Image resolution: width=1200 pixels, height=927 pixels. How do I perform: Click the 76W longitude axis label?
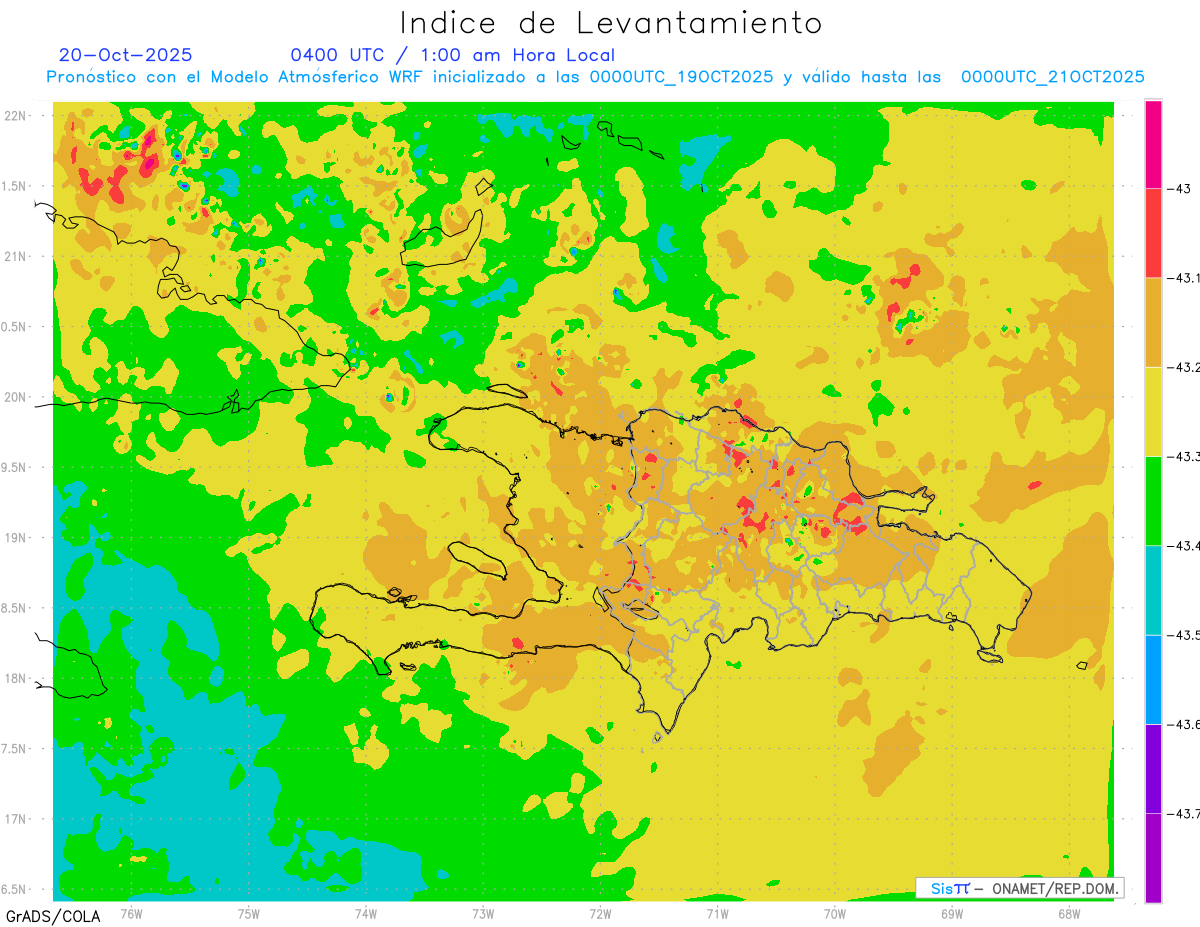point(131,913)
